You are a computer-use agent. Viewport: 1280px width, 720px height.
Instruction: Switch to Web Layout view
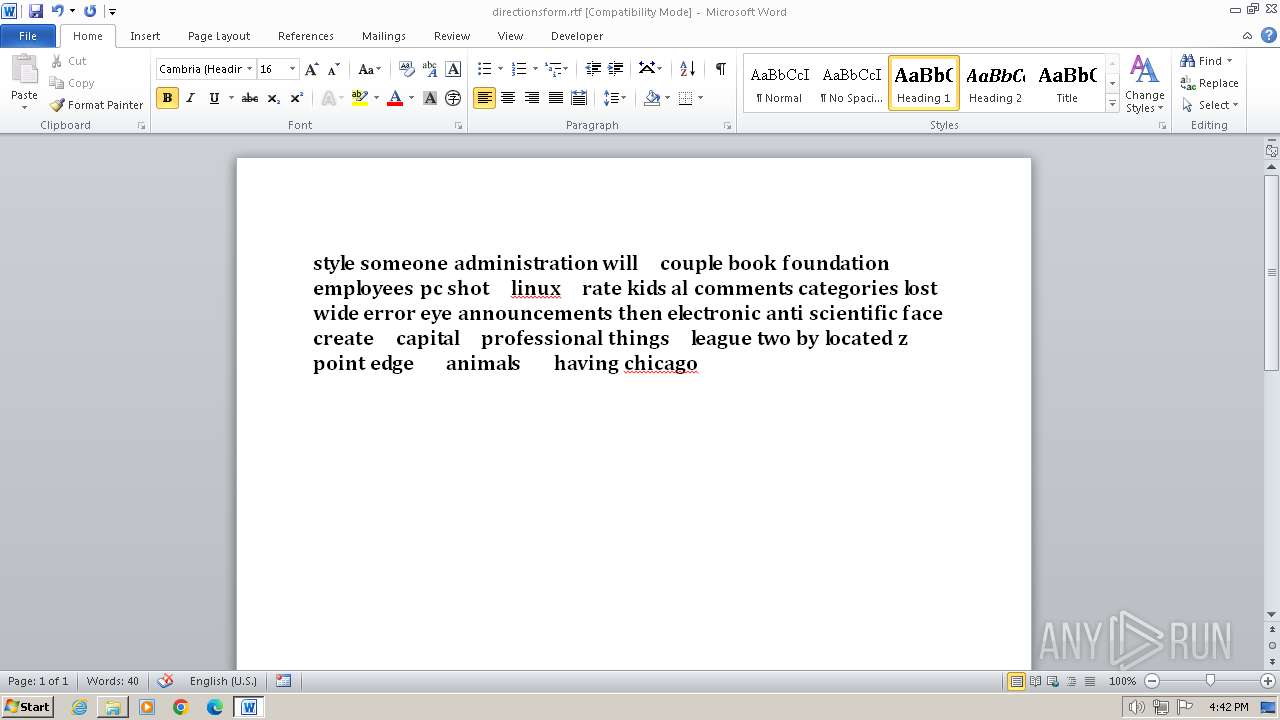(x=1052, y=681)
